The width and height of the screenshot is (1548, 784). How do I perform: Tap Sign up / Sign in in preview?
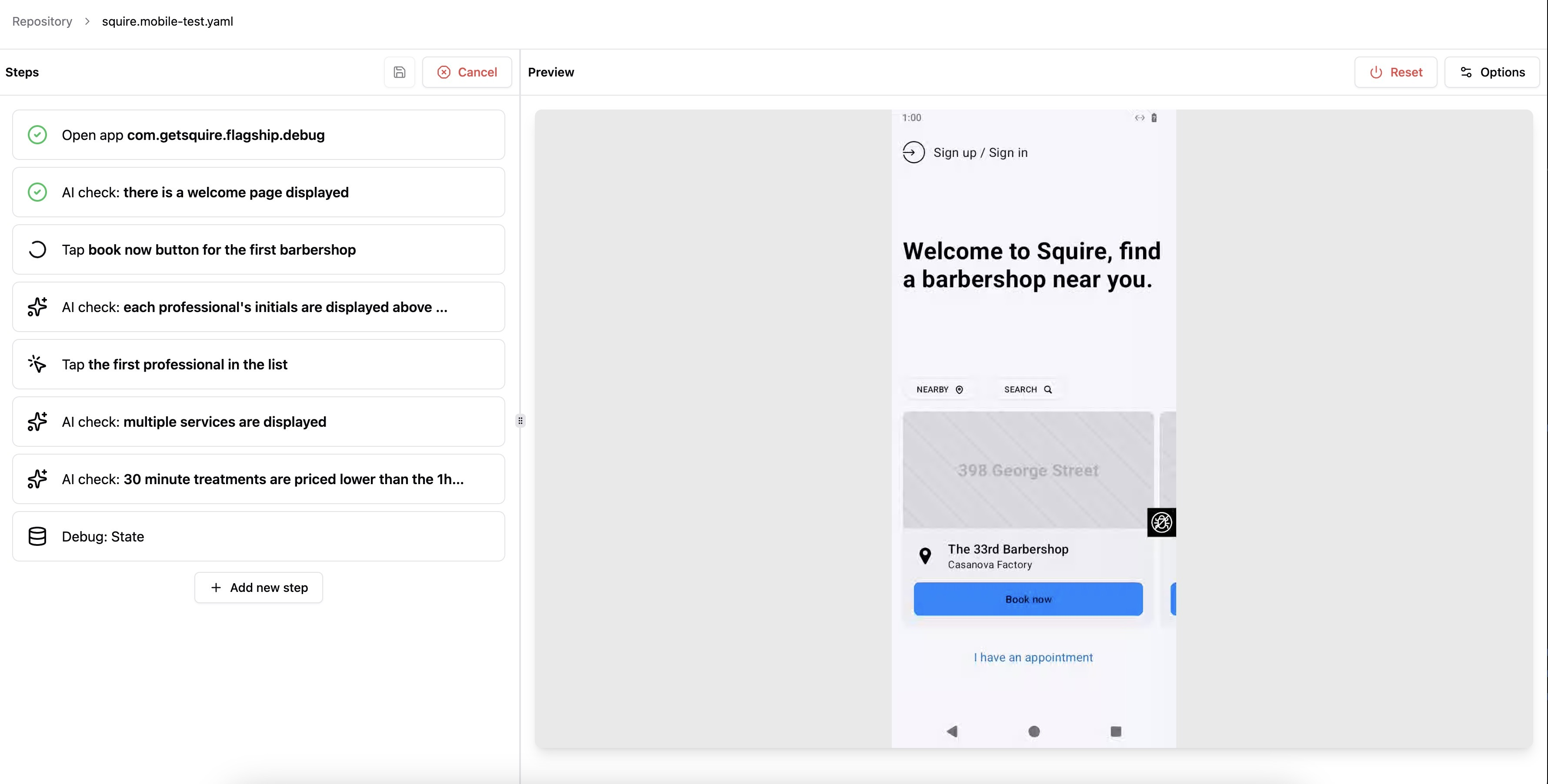(980, 153)
